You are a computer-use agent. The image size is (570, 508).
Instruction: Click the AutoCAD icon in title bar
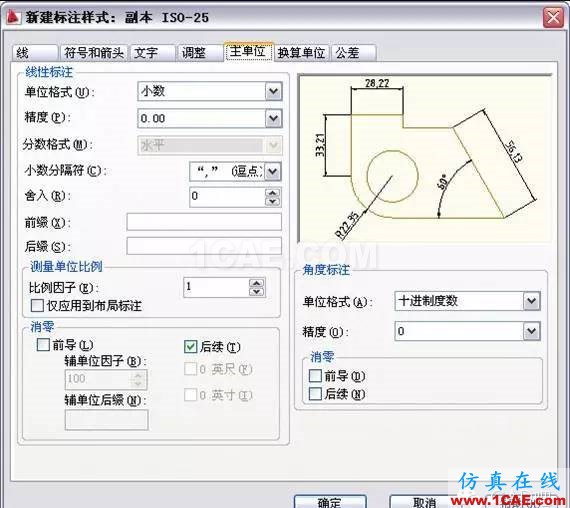(x=13, y=17)
